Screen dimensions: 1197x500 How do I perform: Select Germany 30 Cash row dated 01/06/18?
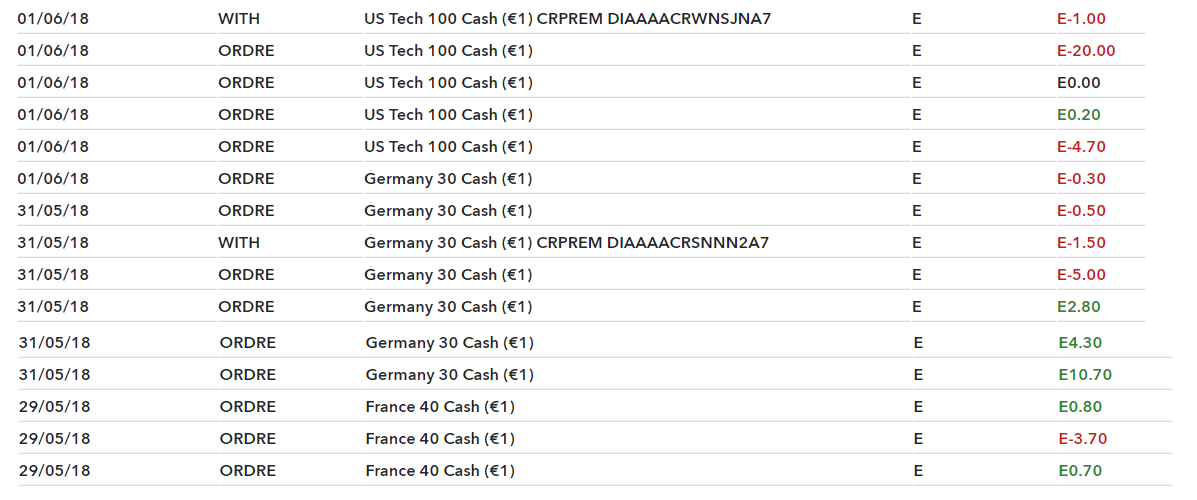pos(580,179)
